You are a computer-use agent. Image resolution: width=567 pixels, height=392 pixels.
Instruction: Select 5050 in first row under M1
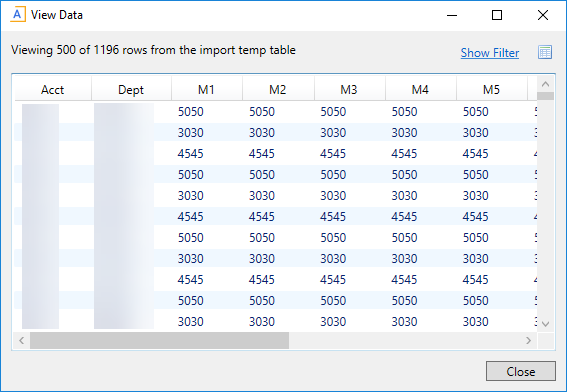click(191, 112)
